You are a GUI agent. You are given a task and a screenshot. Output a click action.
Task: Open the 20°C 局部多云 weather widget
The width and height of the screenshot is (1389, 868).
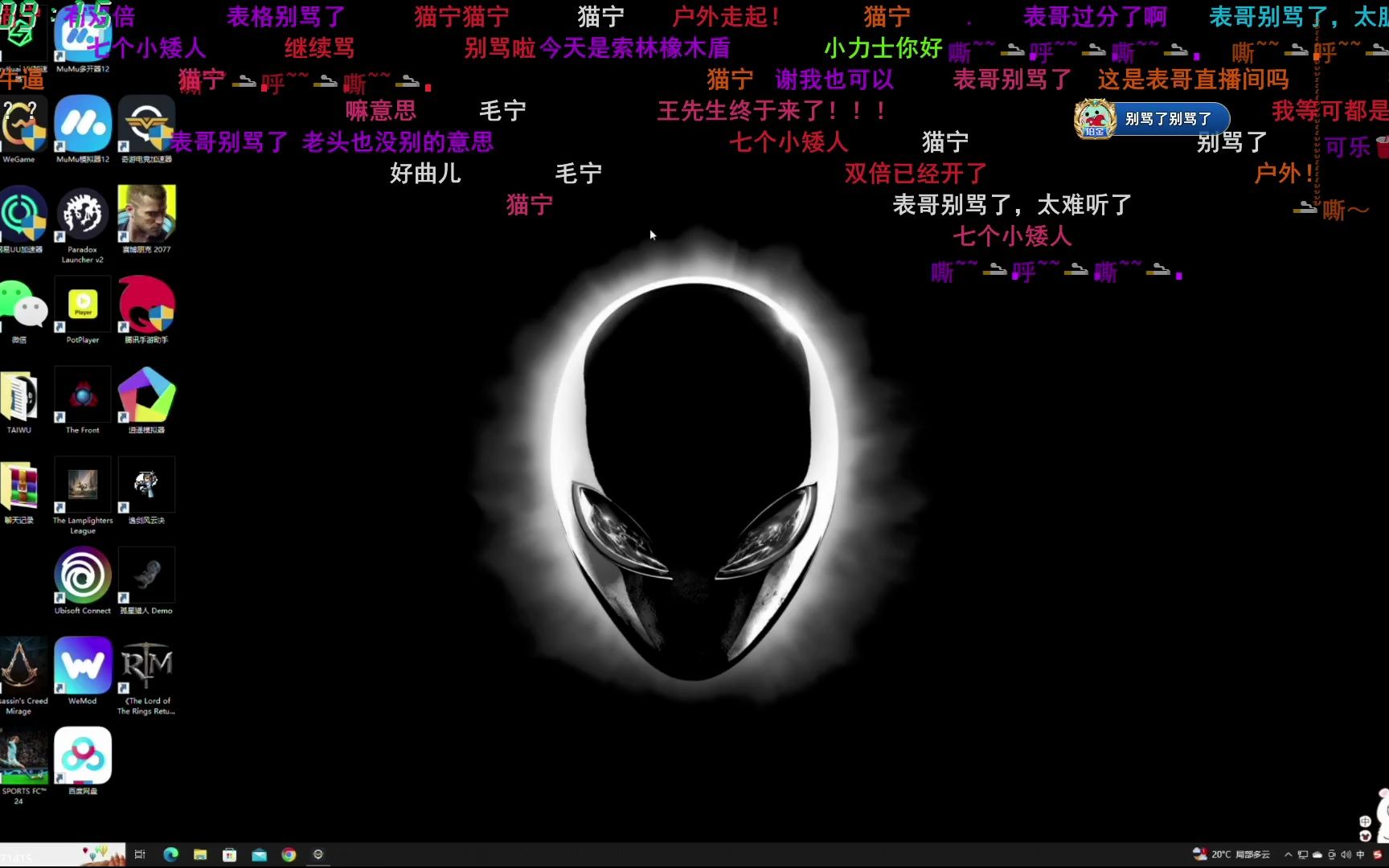click(1231, 854)
